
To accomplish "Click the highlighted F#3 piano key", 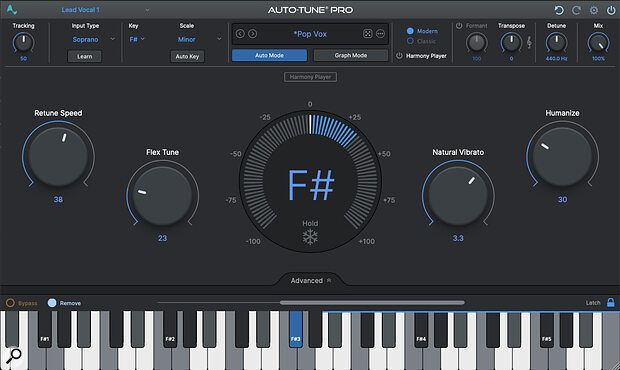I will point(295,329).
